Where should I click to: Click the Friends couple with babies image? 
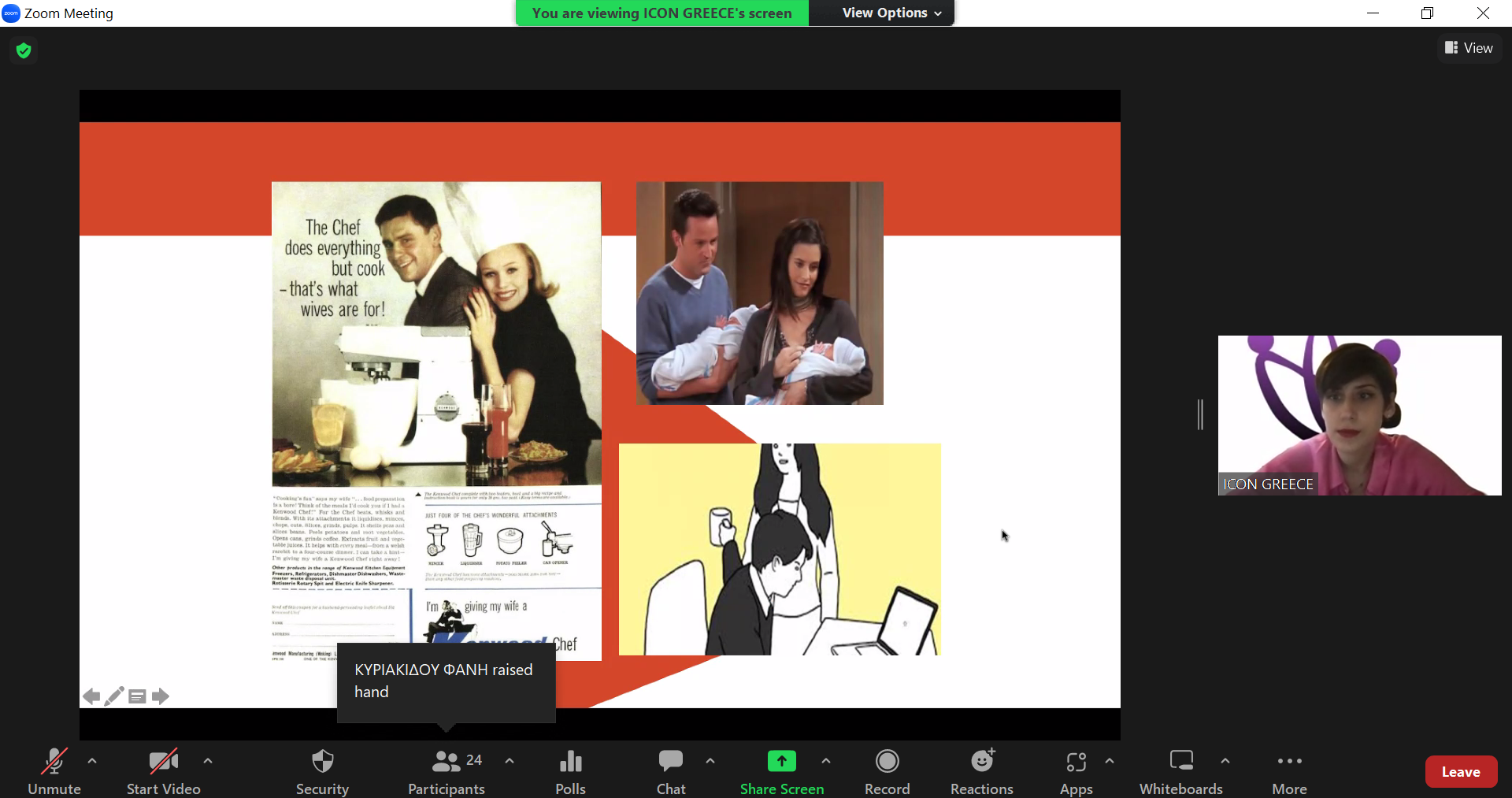(760, 293)
